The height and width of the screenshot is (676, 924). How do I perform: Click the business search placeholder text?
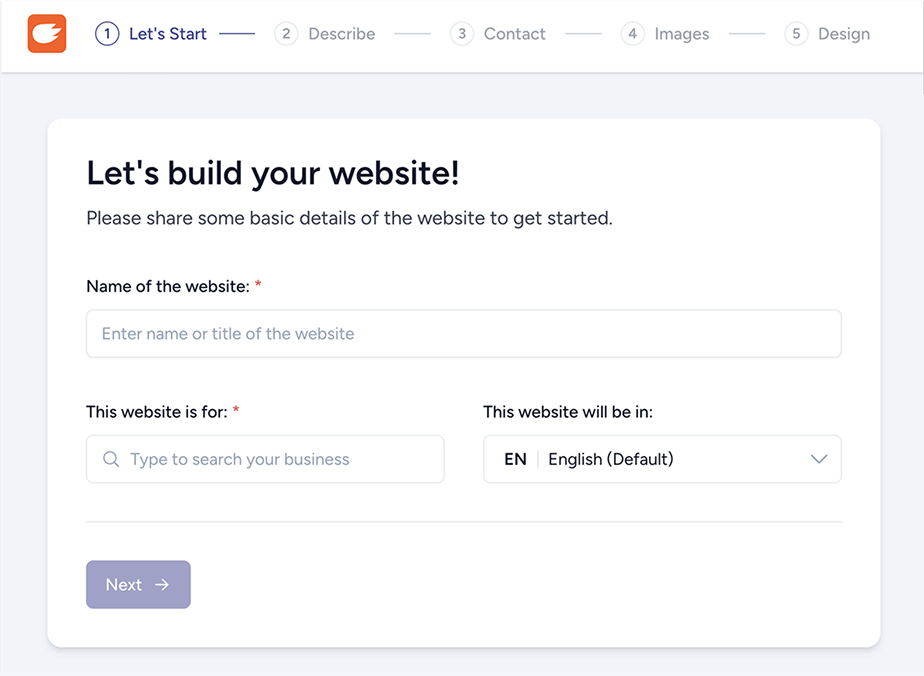coord(240,459)
